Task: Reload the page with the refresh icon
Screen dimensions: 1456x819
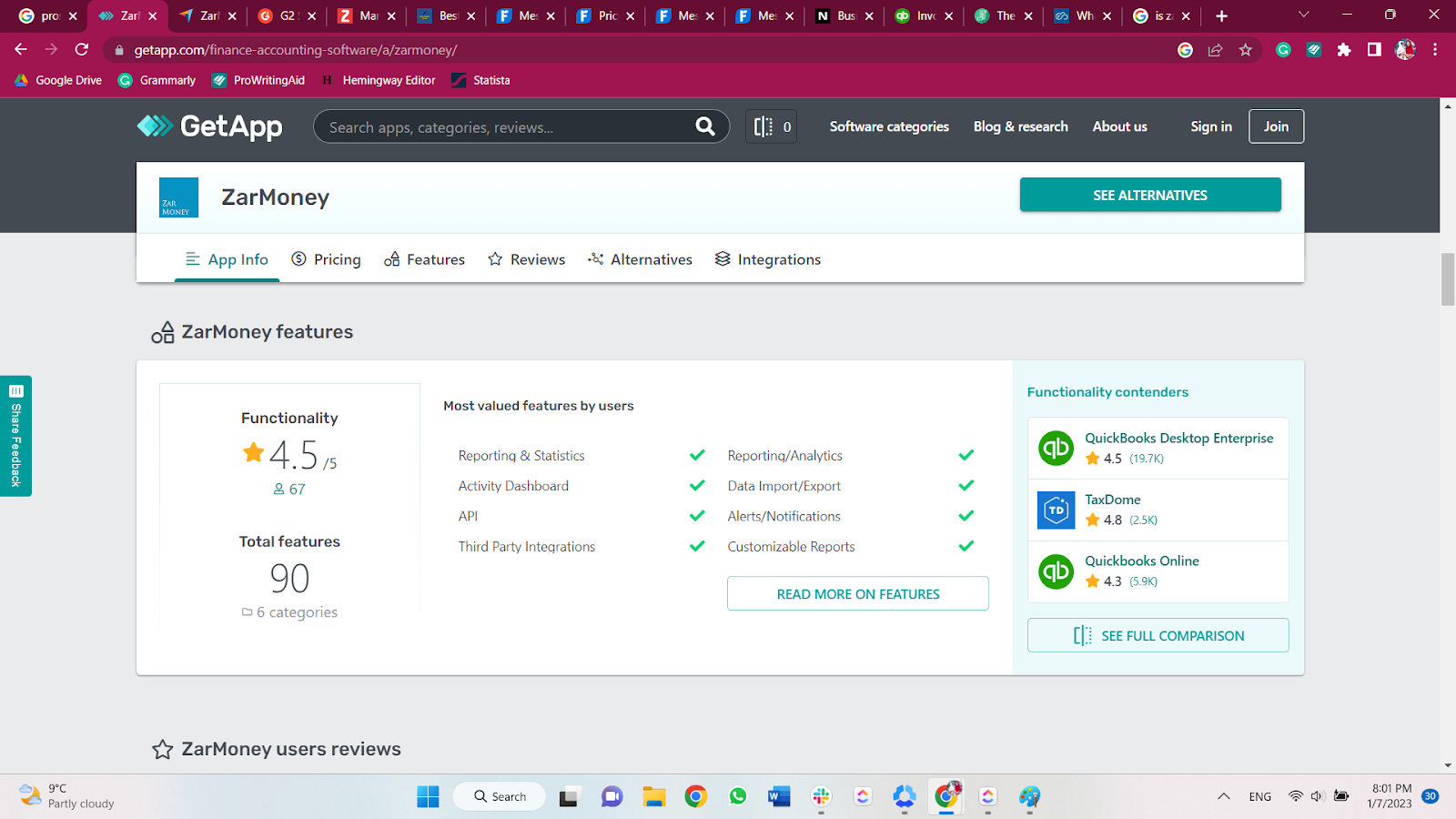Action: (82, 49)
